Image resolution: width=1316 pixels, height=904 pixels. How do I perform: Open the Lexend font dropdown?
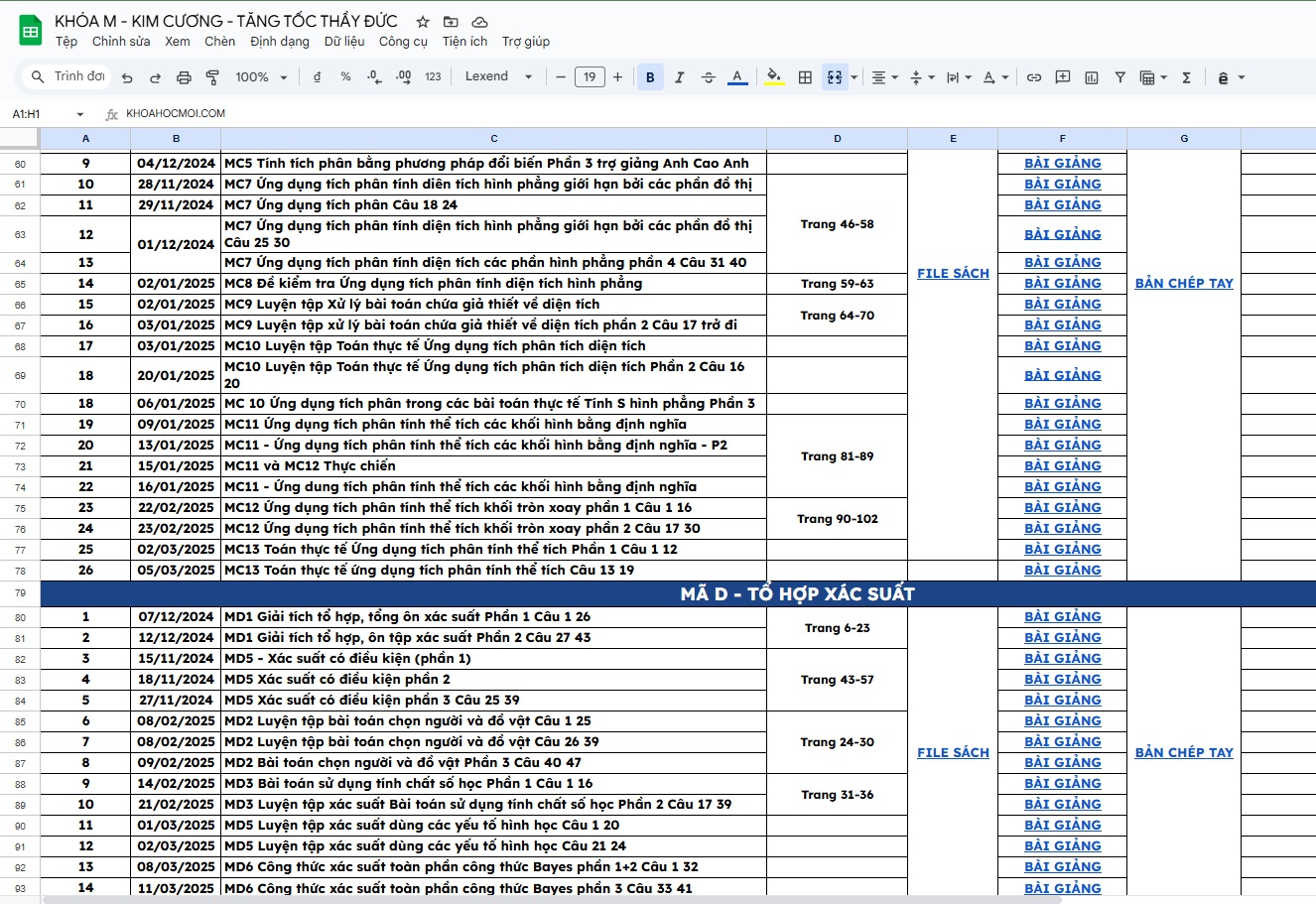498,77
